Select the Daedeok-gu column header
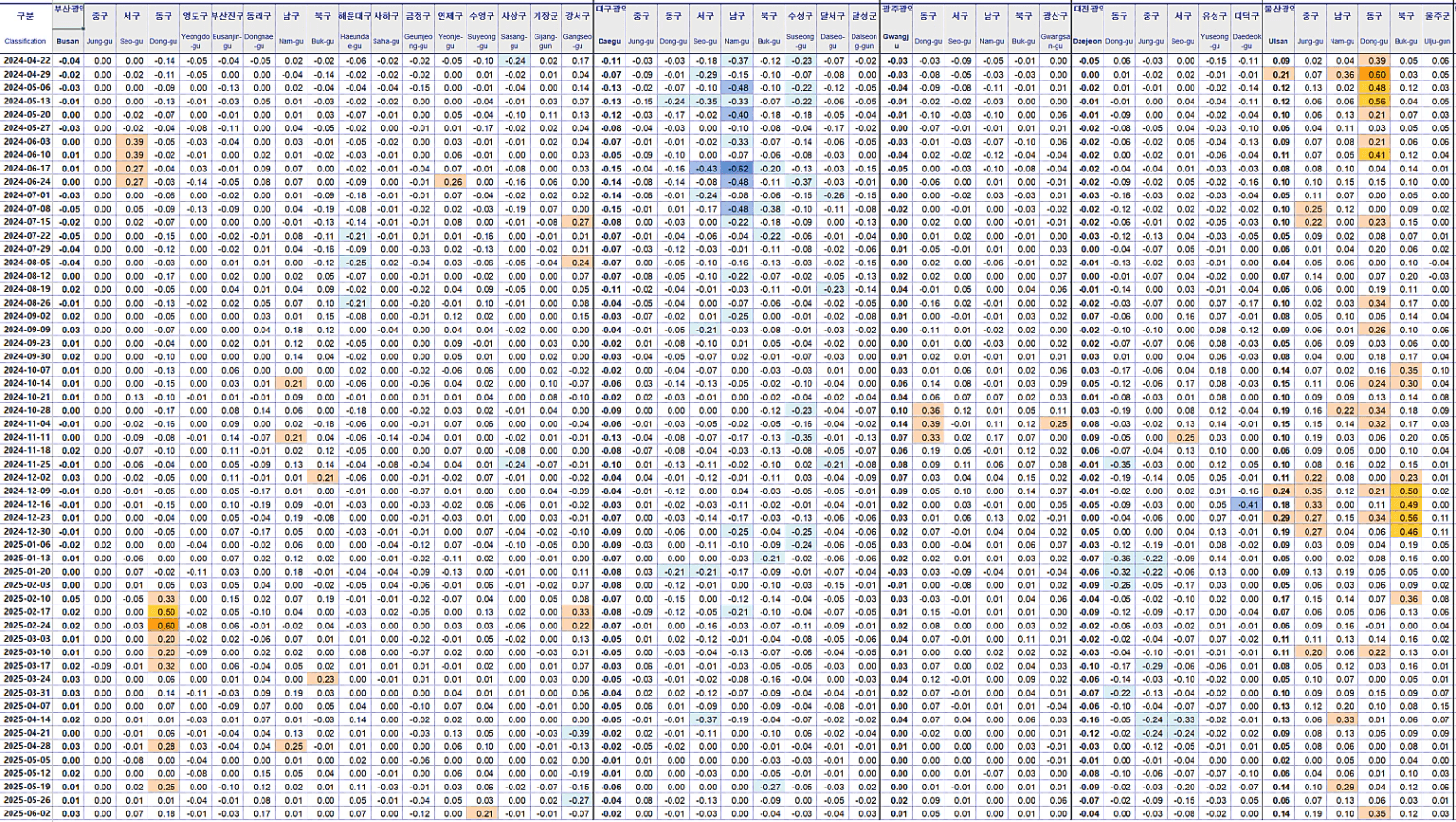The image size is (1456, 822). pos(1246,41)
